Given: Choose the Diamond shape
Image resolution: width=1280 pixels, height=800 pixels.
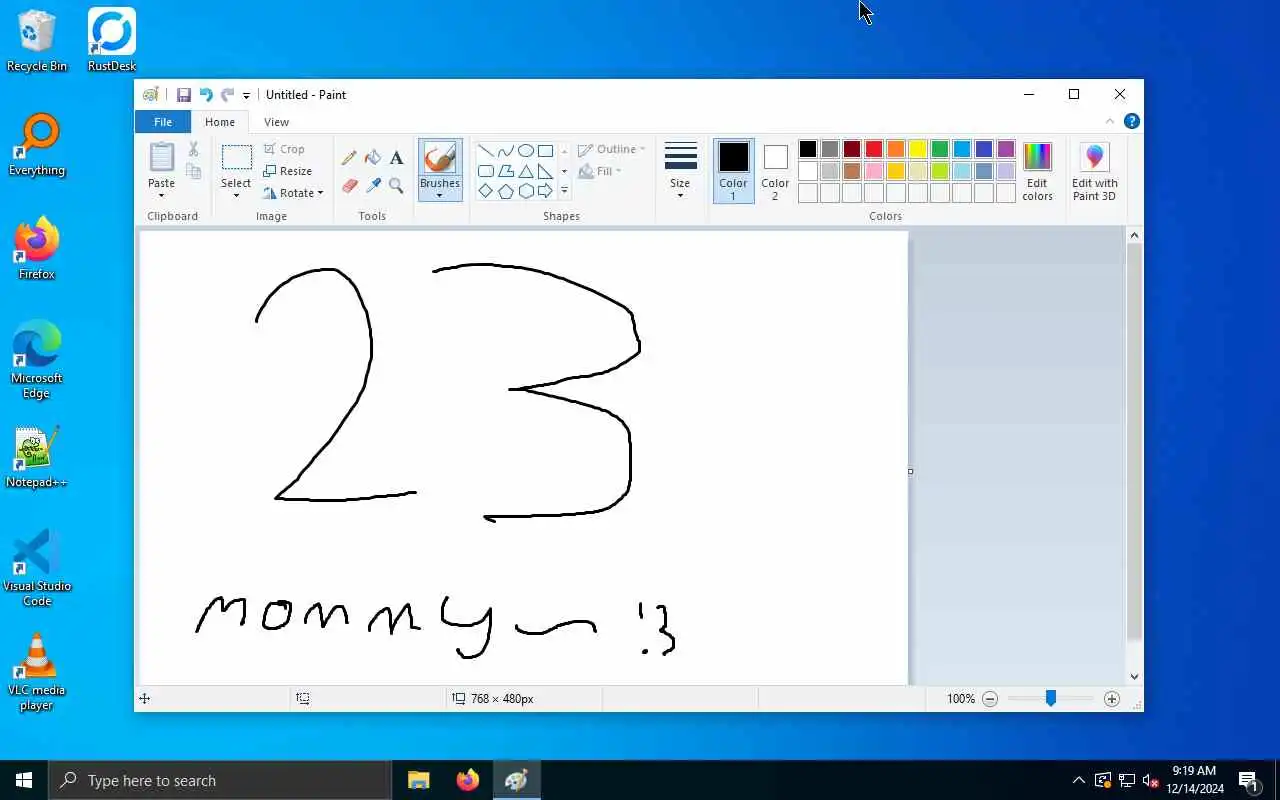Looking at the screenshot, I should click(485, 191).
